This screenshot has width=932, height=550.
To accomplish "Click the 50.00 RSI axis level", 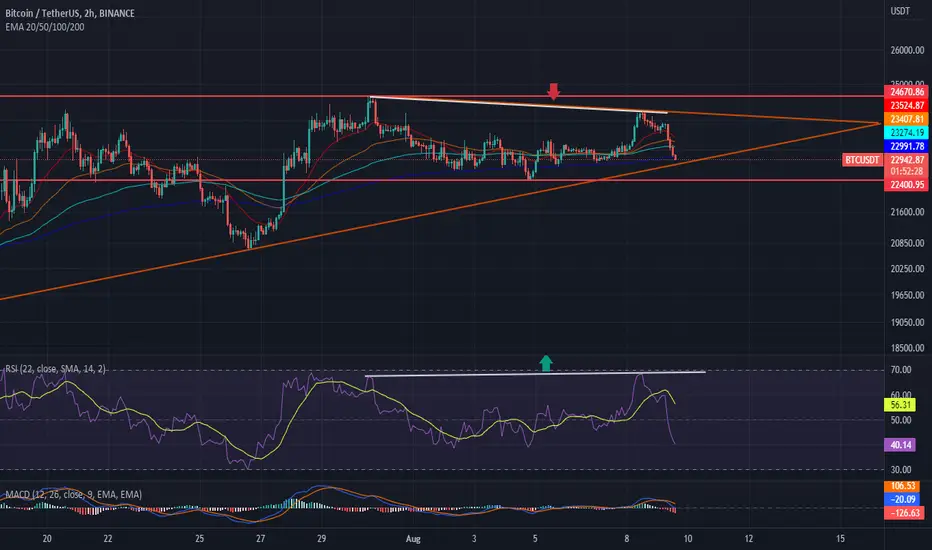I will (x=901, y=420).
